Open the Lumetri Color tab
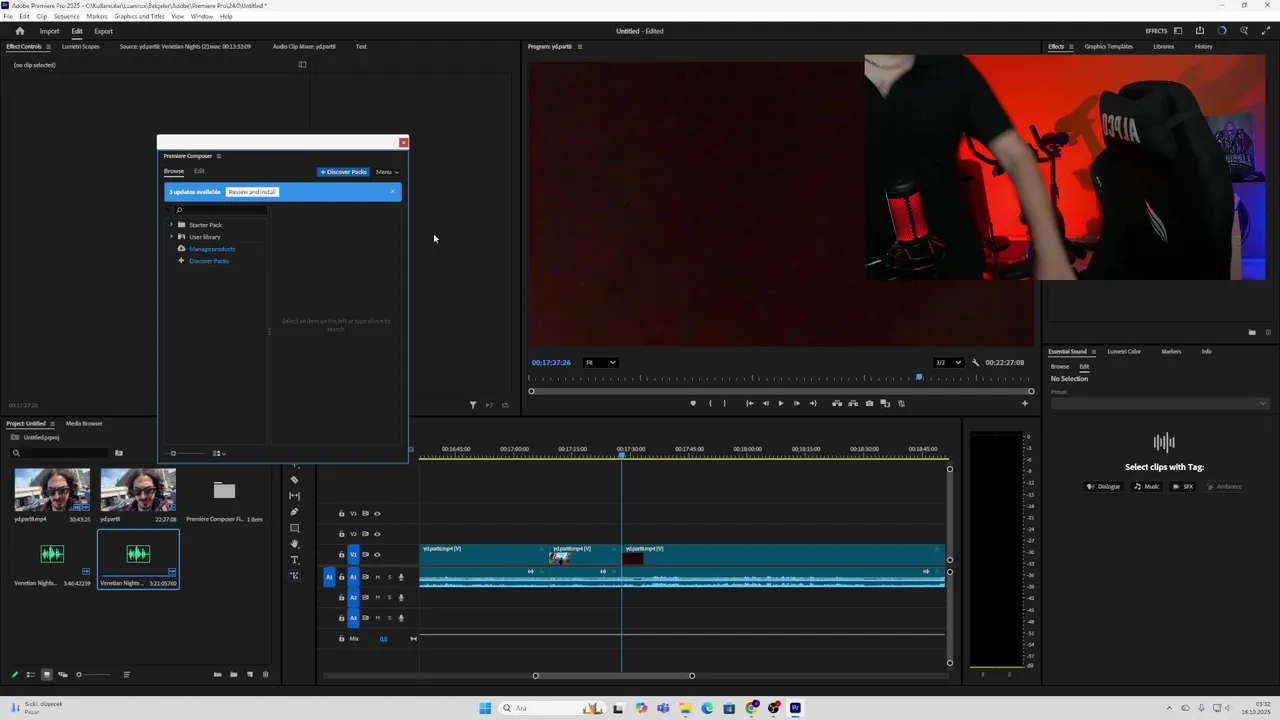Image resolution: width=1280 pixels, height=720 pixels. click(1124, 352)
